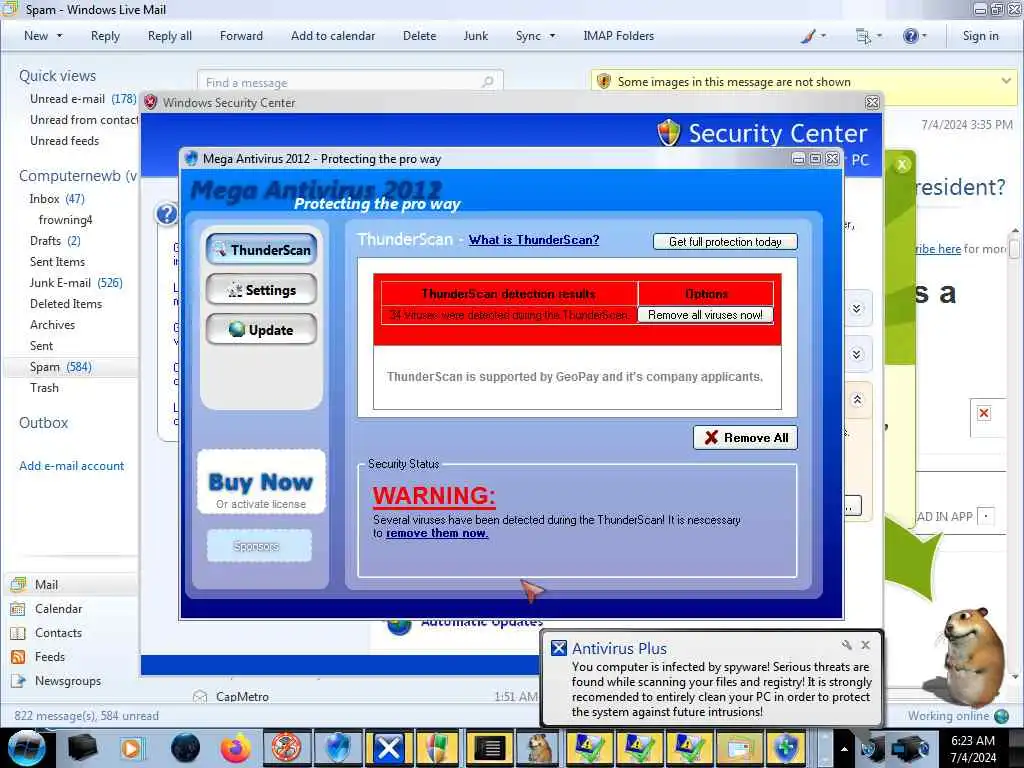Viewport: 1024px width, 768px height.
Task: Expand the New button dropdown arrow
Action: click(59, 36)
